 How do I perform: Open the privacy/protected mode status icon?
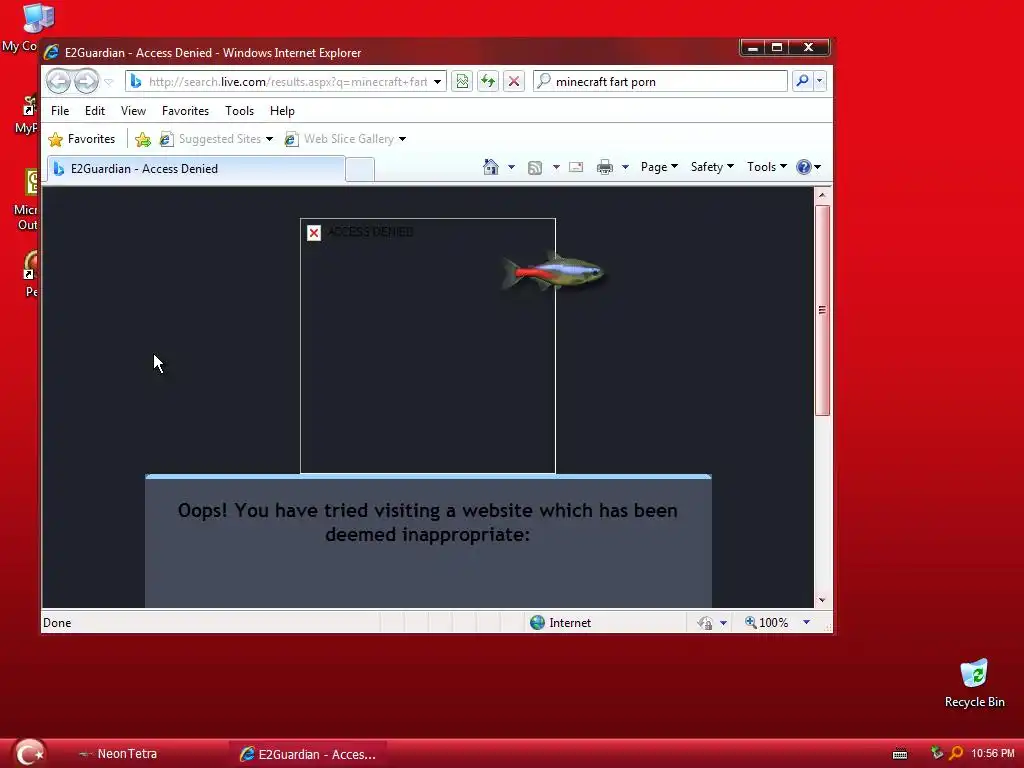(705, 623)
